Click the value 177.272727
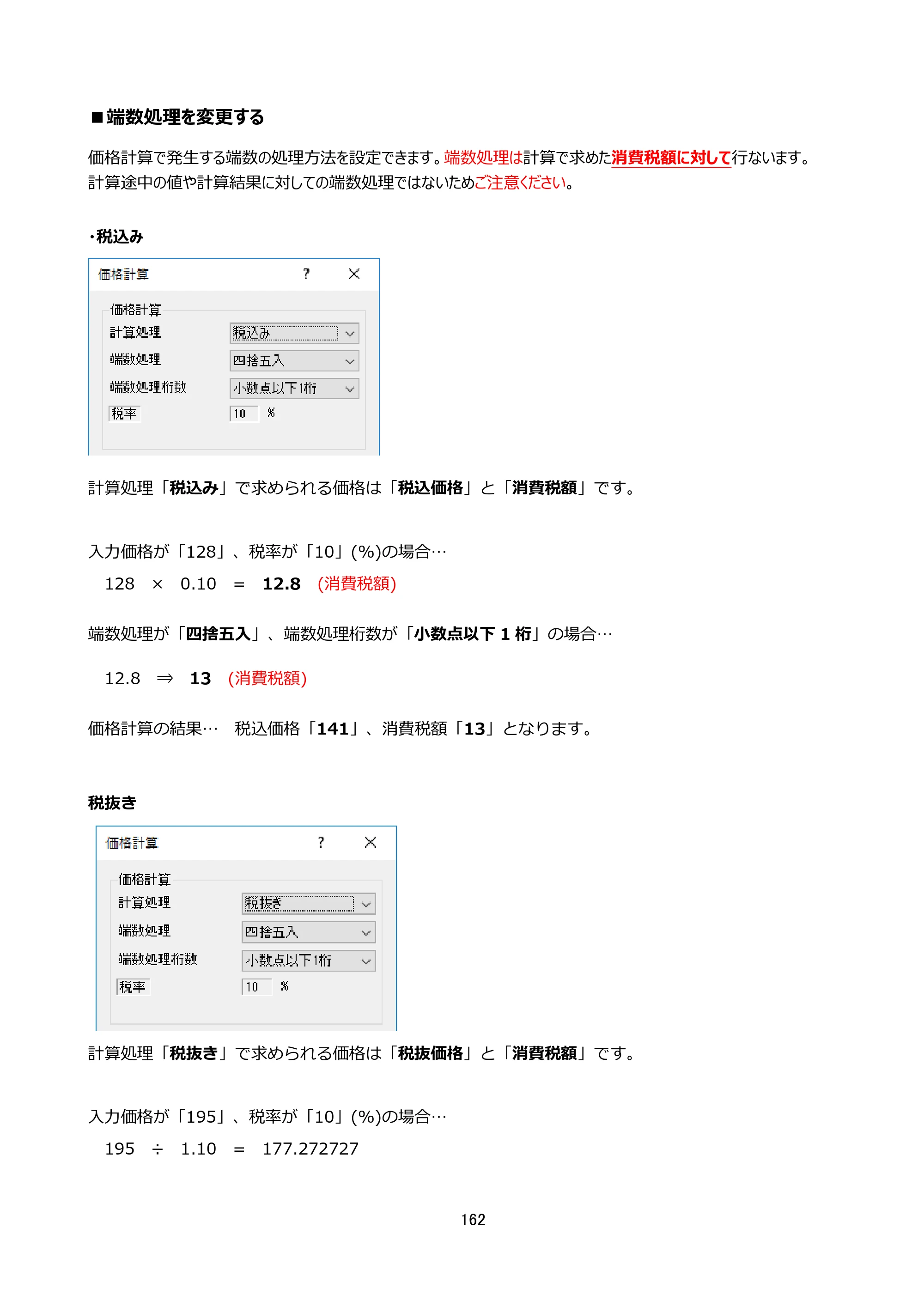Image resolution: width=924 pixels, height=1307 pixels. (310, 1149)
